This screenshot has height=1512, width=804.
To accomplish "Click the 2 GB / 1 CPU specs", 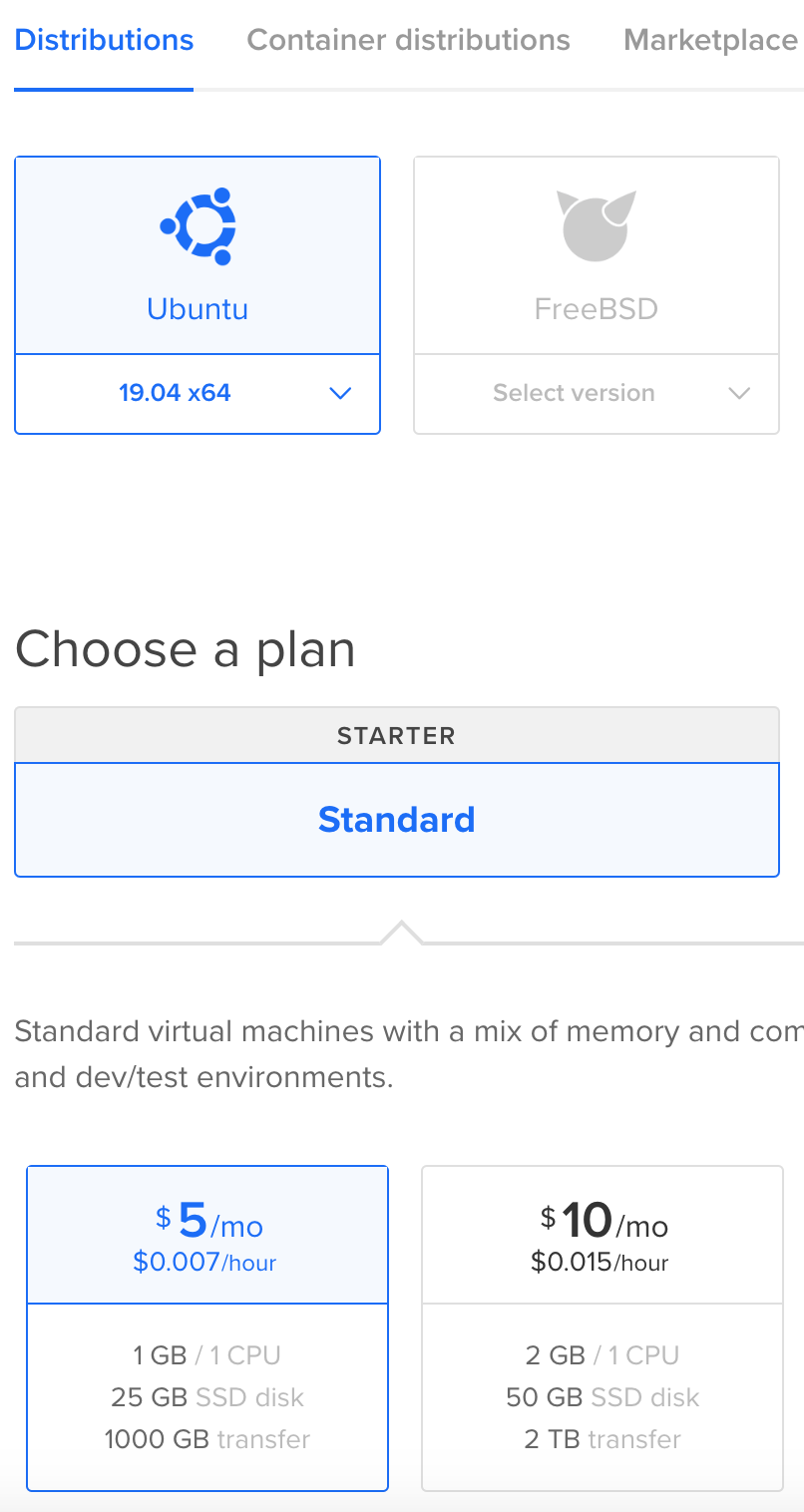I will coord(602,1355).
